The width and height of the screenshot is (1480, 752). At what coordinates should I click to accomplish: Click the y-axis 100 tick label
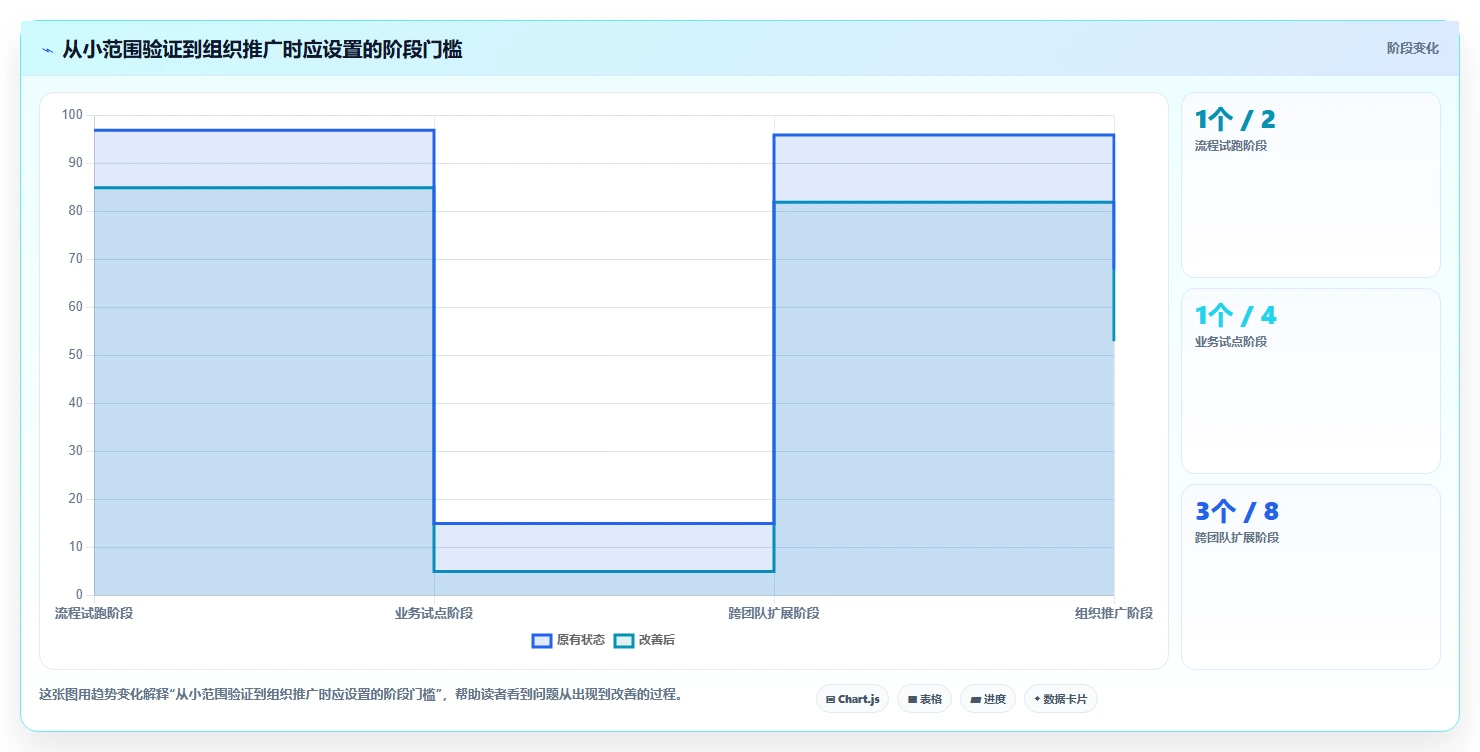(x=72, y=115)
